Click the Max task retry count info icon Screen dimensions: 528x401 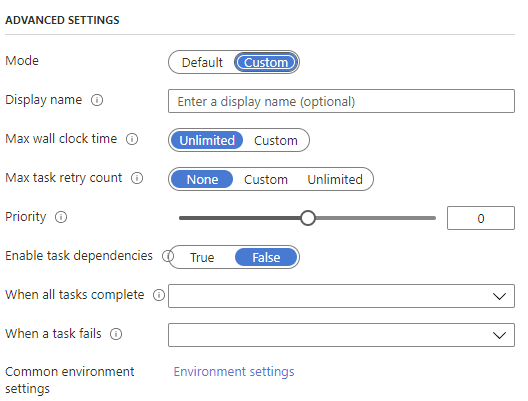point(137,178)
